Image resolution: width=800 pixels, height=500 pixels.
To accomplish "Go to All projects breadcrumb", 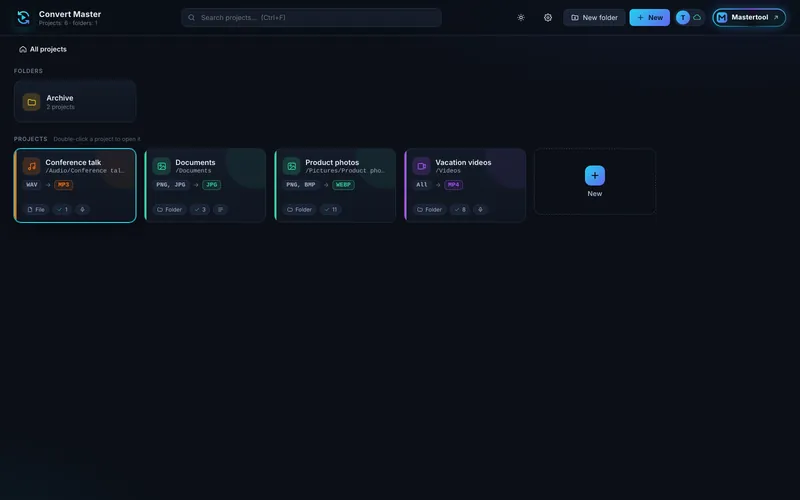I will [43, 49].
